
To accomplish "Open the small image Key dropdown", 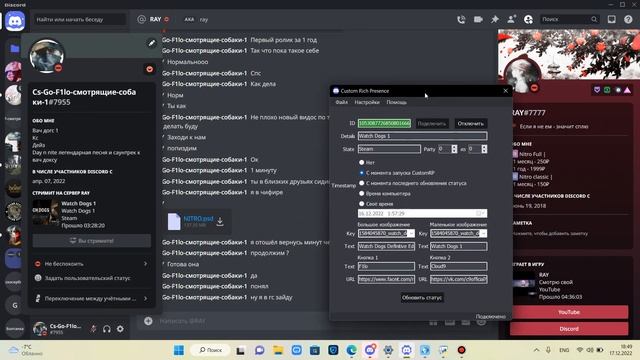I will coord(483,233).
